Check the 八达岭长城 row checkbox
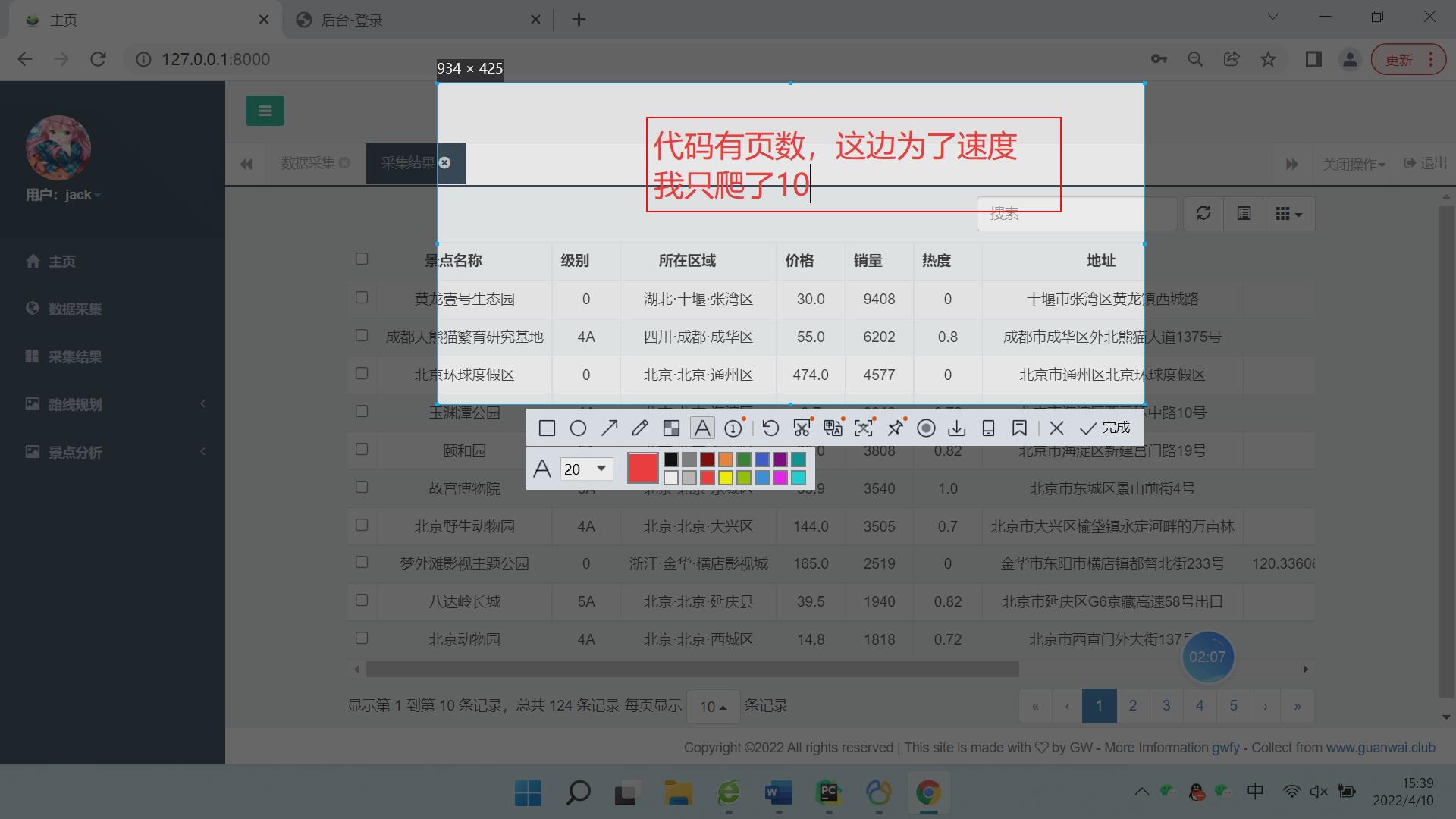 pyautogui.click(x=362, y=600)
